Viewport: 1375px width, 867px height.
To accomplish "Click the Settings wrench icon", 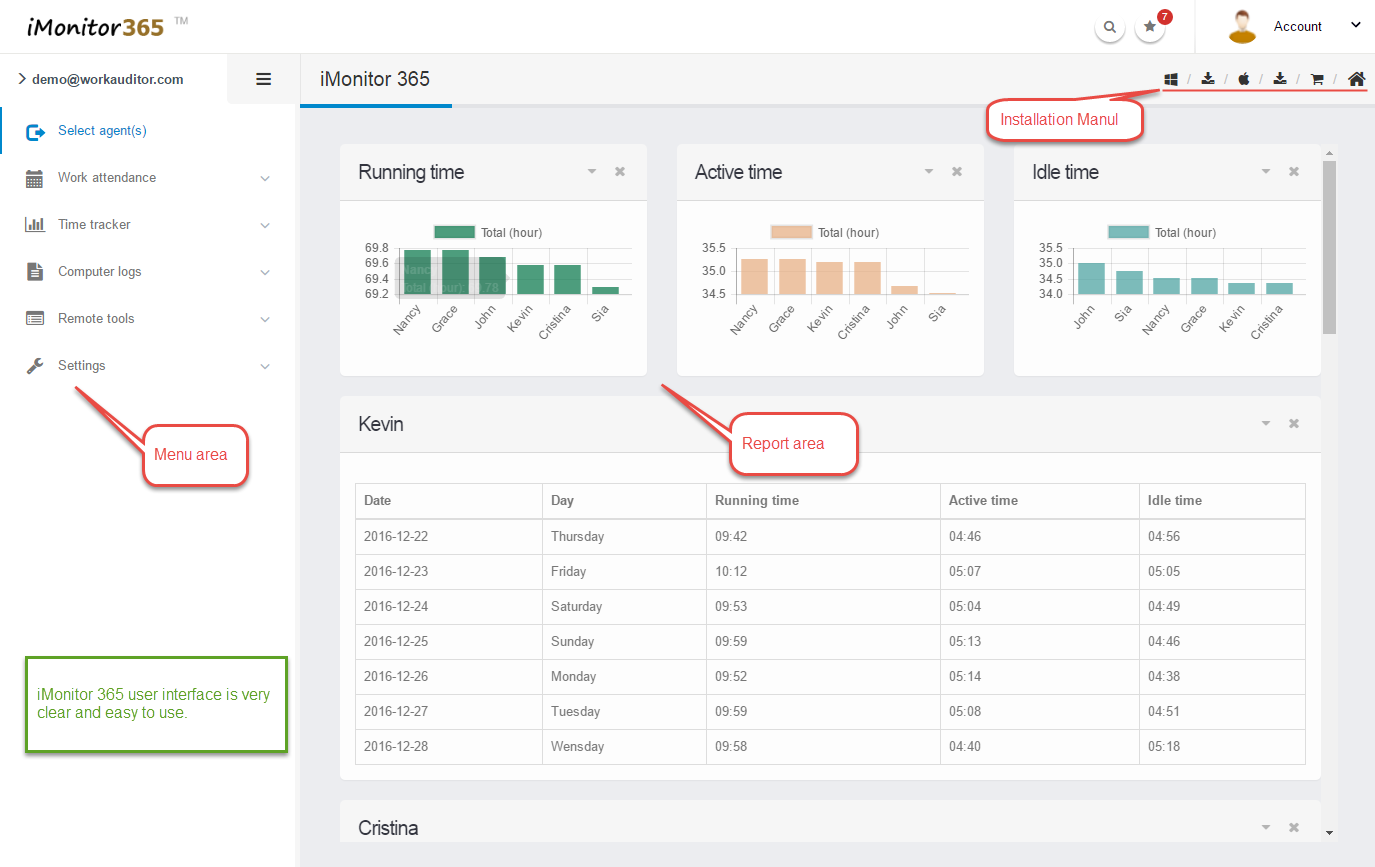I will click(35, 366).
